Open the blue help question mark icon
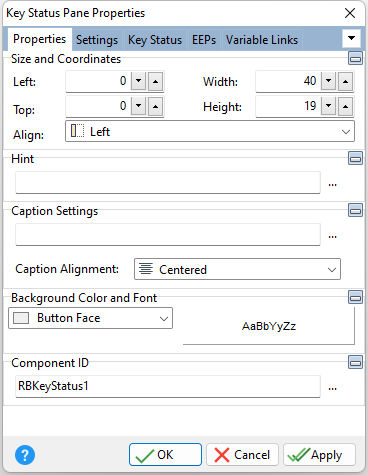The image size is (368, 475). [25, 455]
